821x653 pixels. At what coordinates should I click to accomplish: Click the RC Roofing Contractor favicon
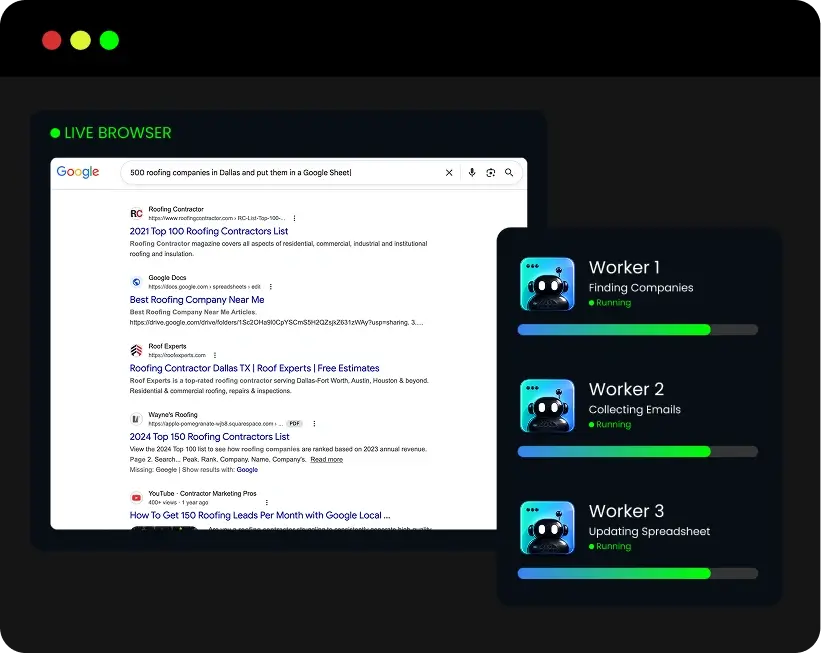point(136,213)
